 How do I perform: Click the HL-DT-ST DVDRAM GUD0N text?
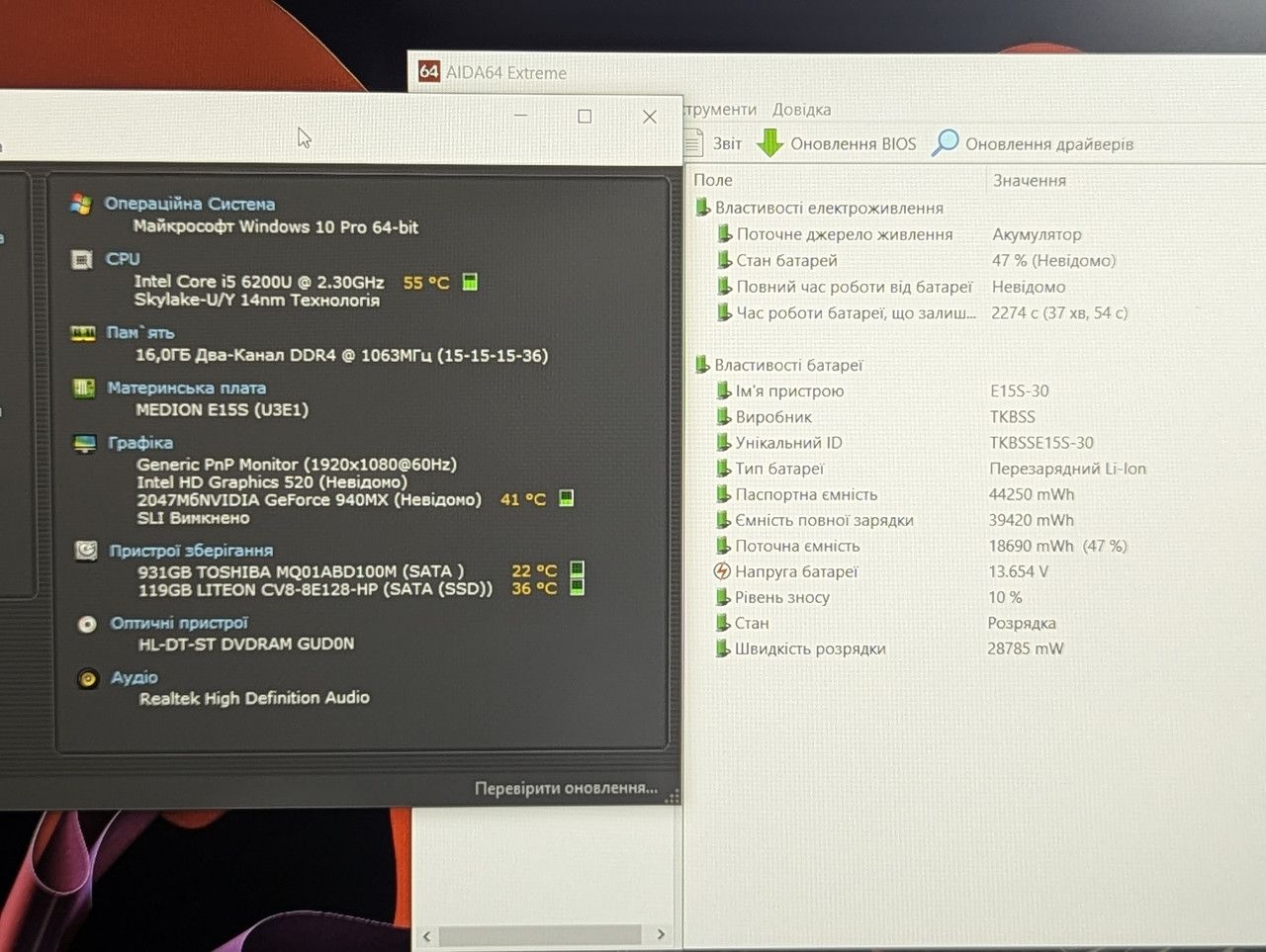[246, 644]
